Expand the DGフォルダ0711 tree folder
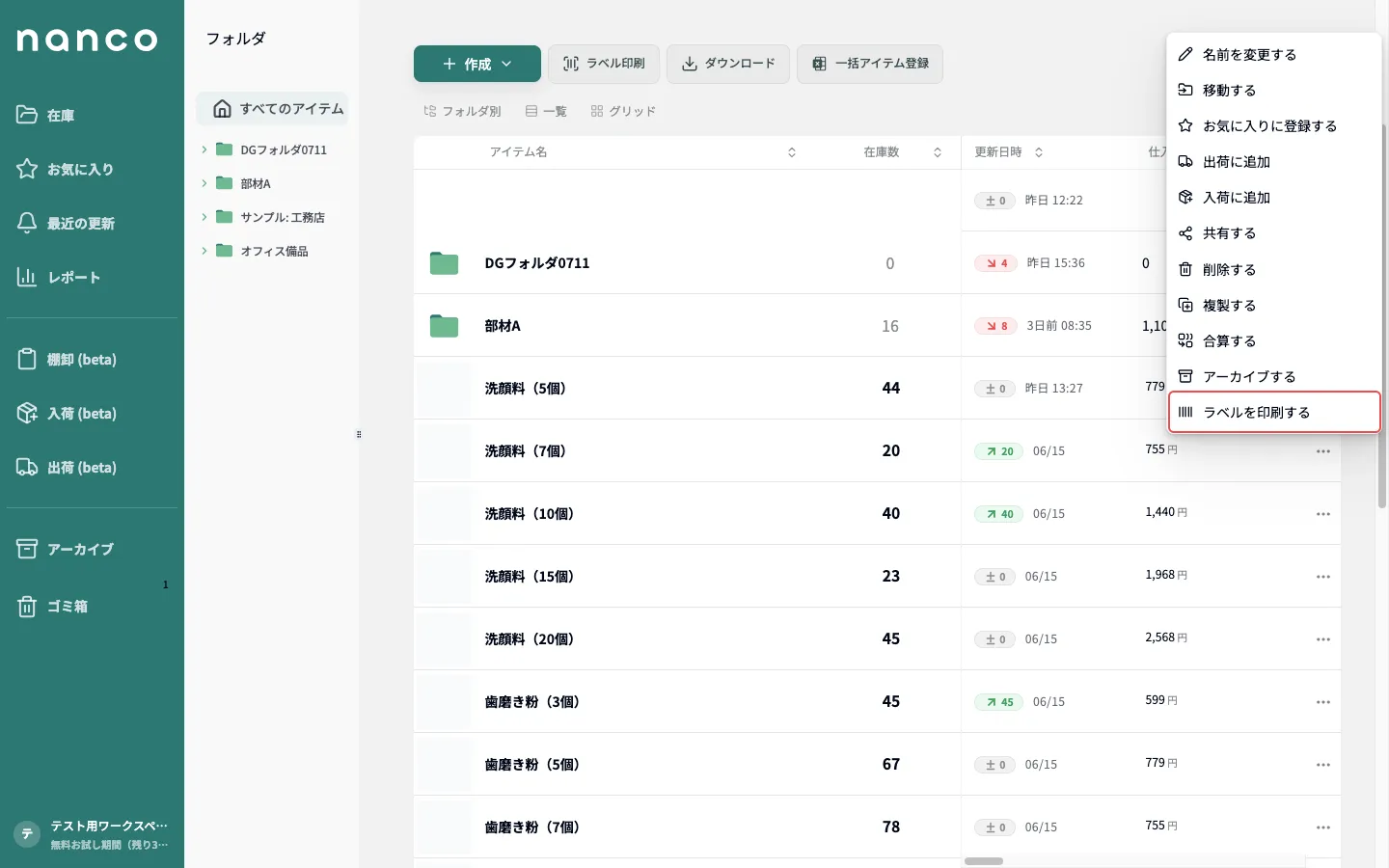The height and width of the screenshot is (868, 1389). (x=204, y=149)
